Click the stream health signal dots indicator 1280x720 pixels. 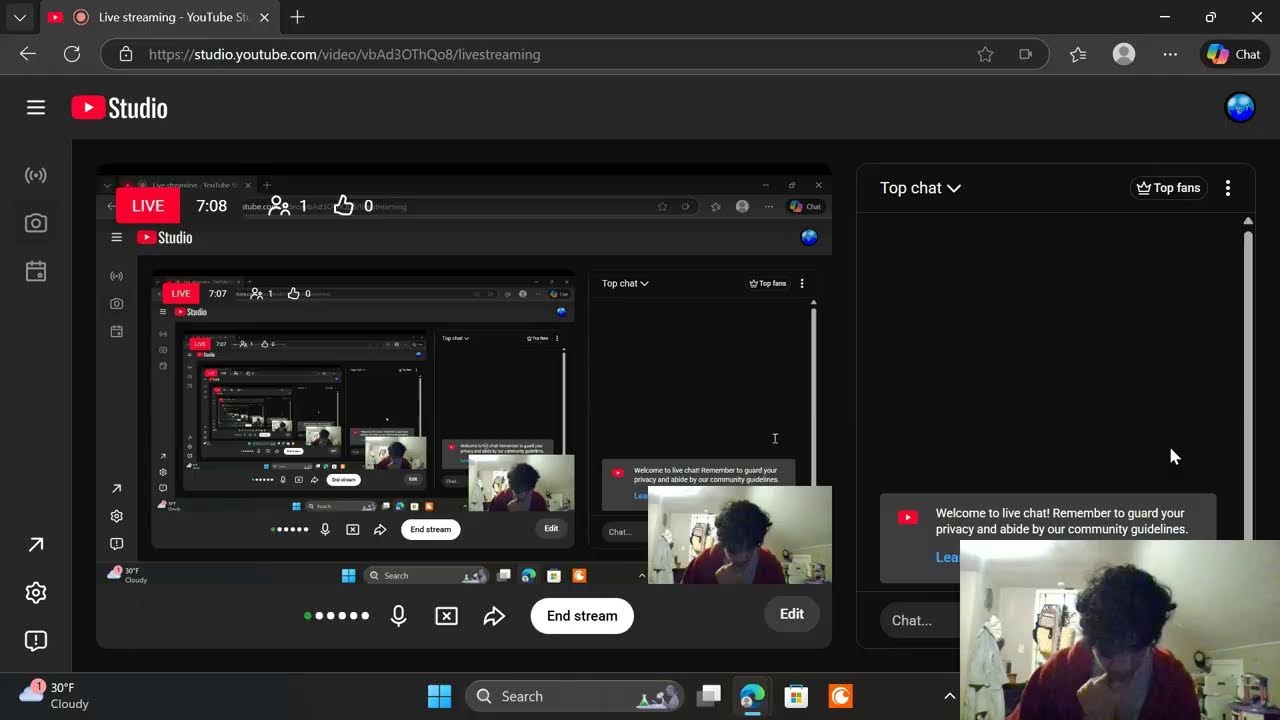click(x=337, y=616)
